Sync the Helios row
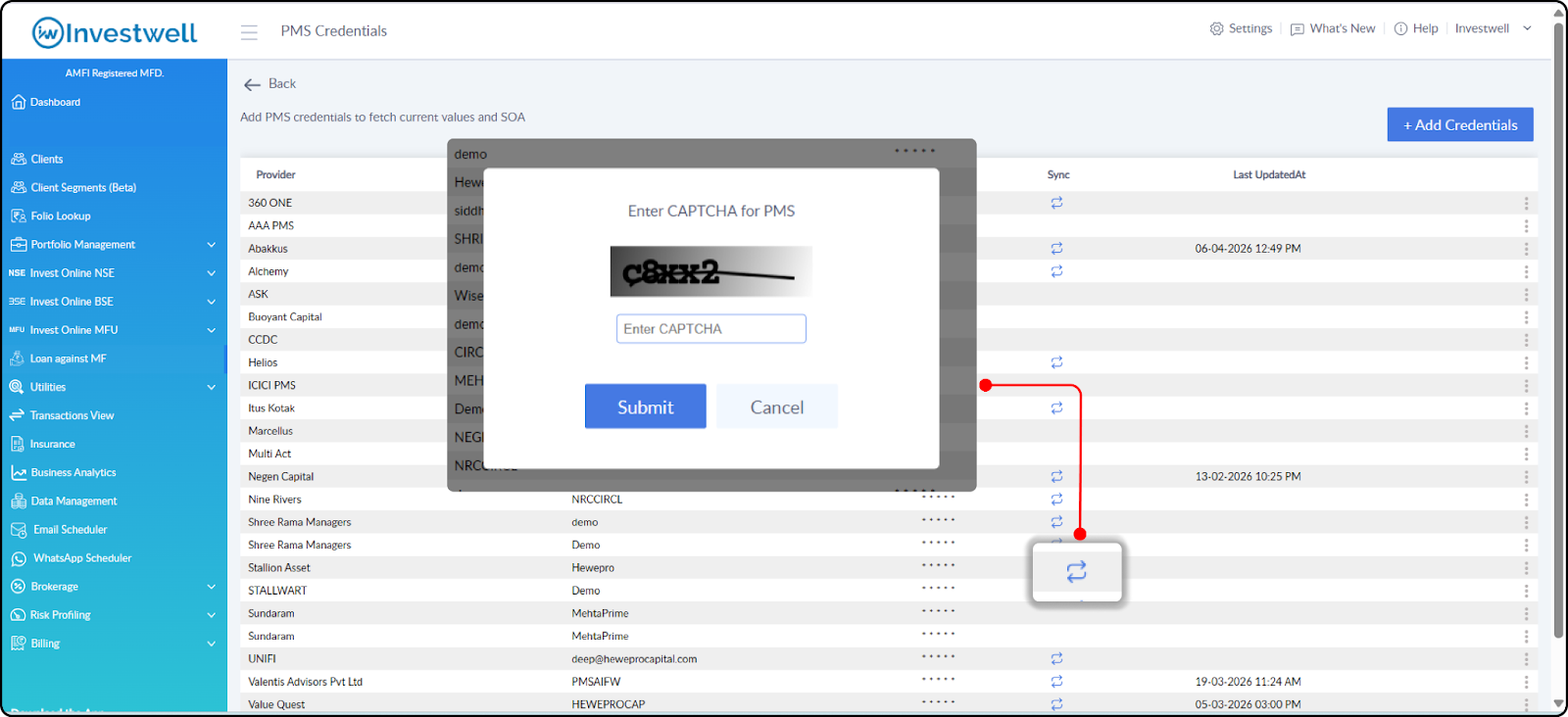This screenshot has height=717, width=1568. [1056, 362]
